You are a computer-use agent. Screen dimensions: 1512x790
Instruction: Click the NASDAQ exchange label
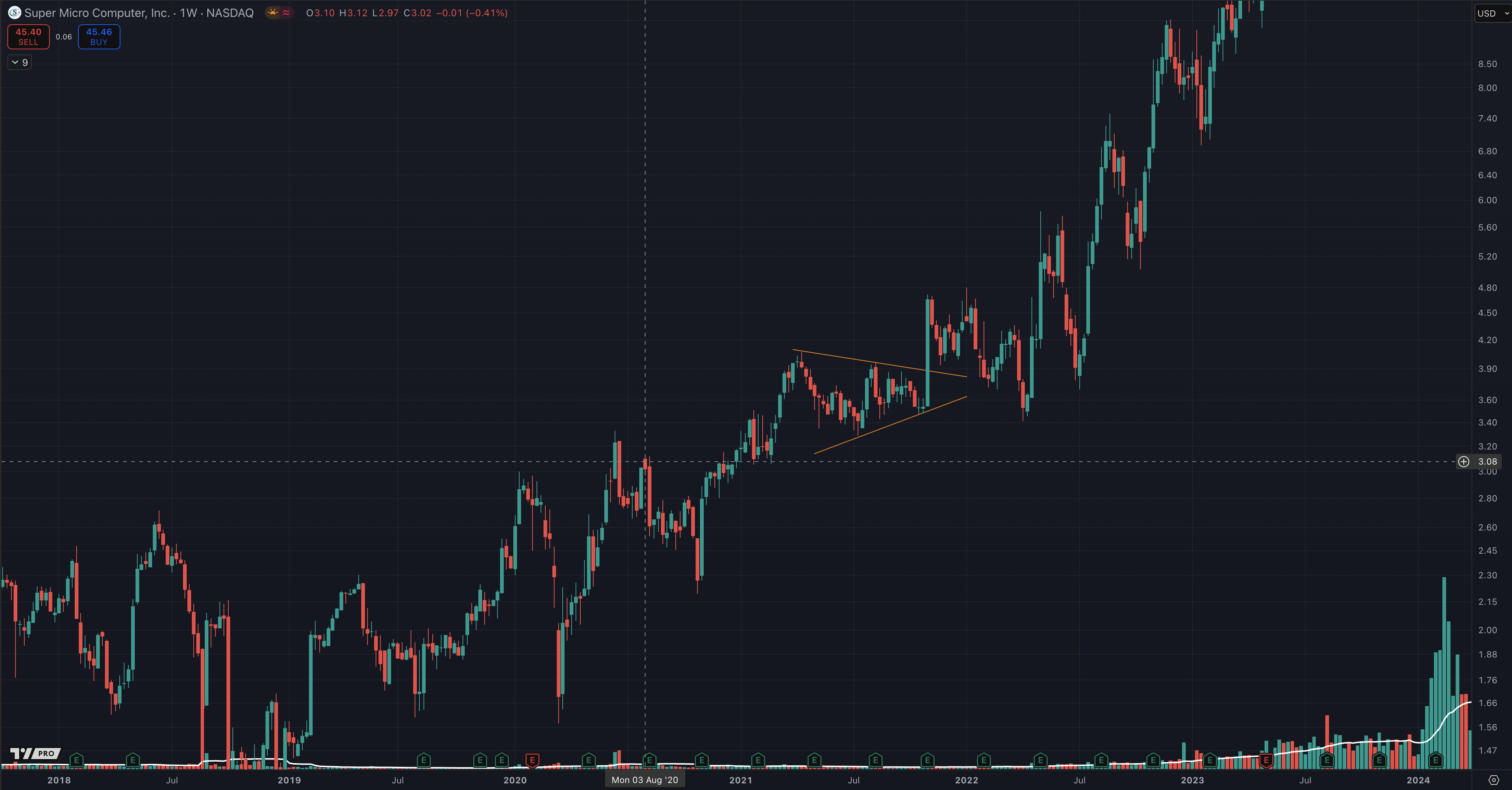tap(229, 13)
